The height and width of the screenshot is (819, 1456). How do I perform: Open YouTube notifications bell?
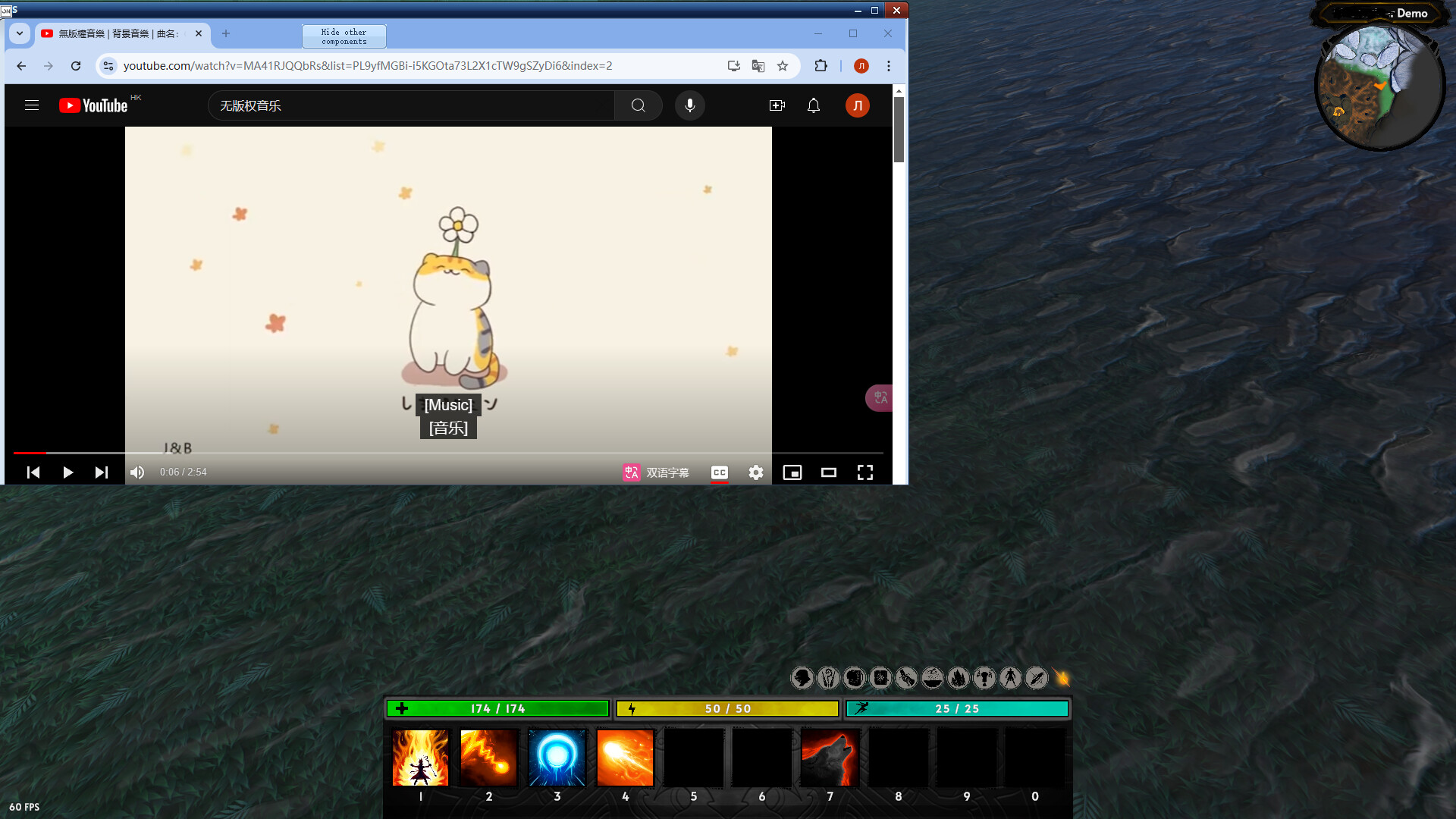coord(814,105)
